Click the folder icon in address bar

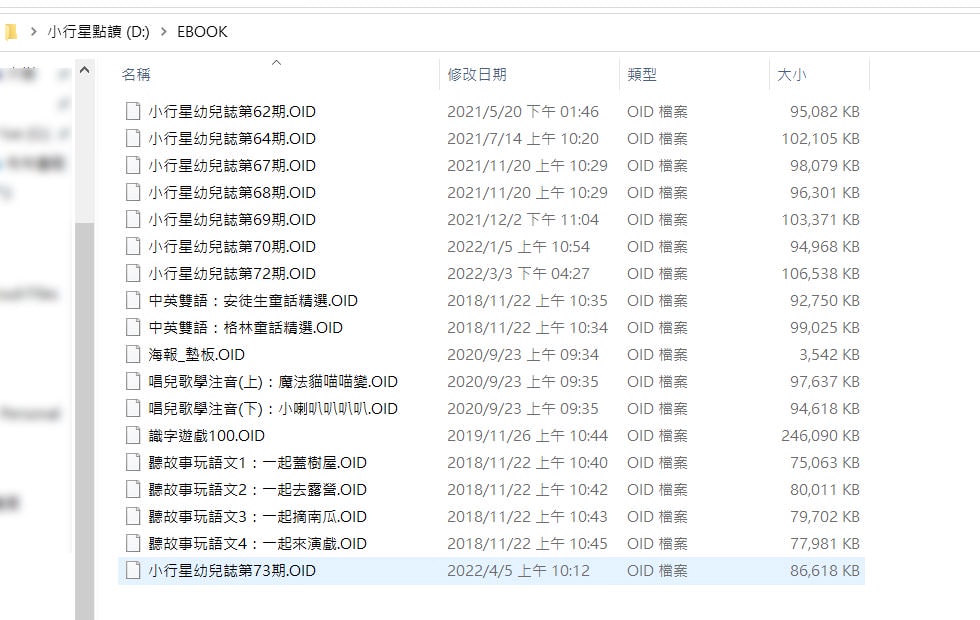point(11,31)
